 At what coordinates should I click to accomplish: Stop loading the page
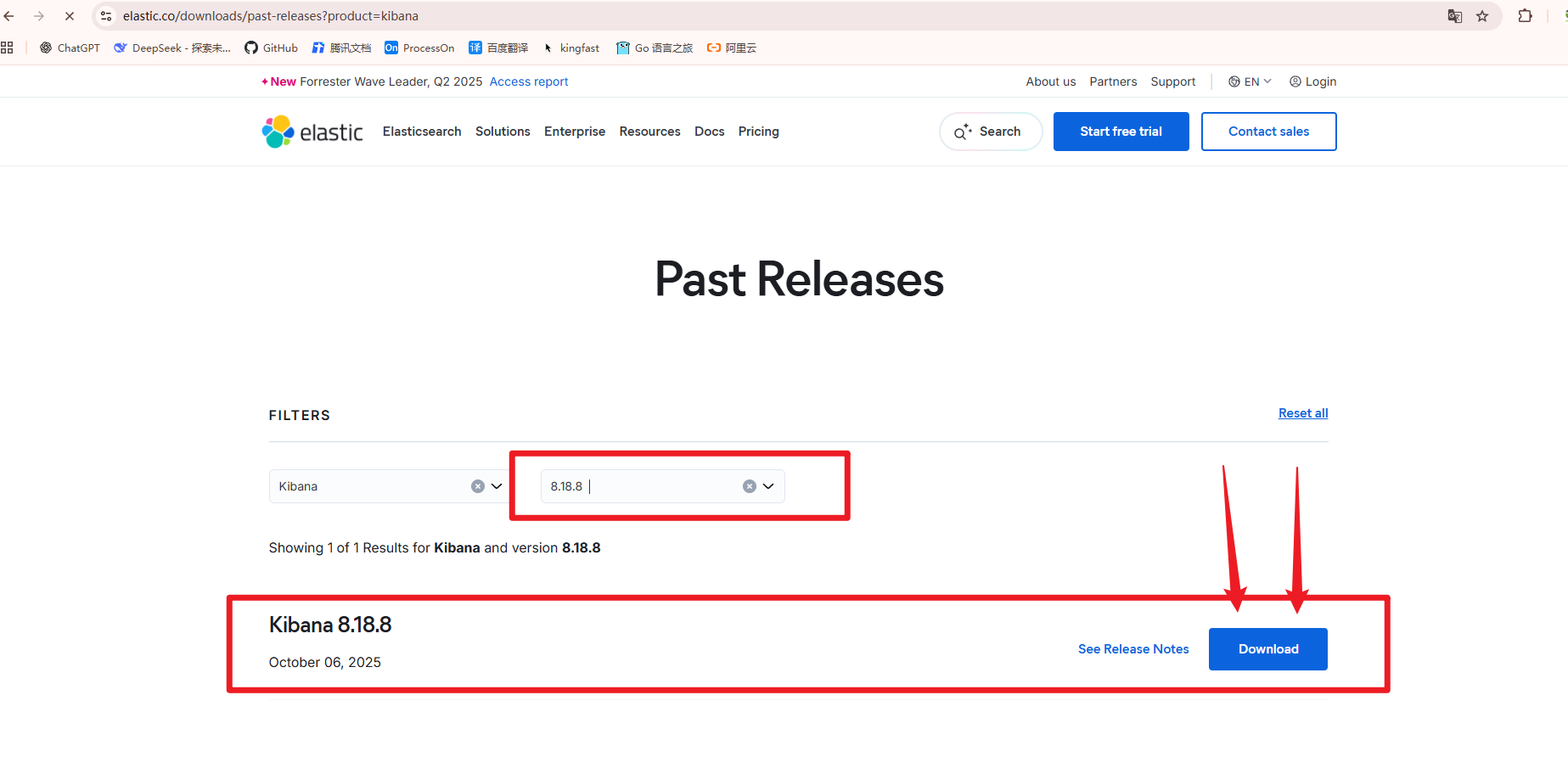[x=70, y=16]
